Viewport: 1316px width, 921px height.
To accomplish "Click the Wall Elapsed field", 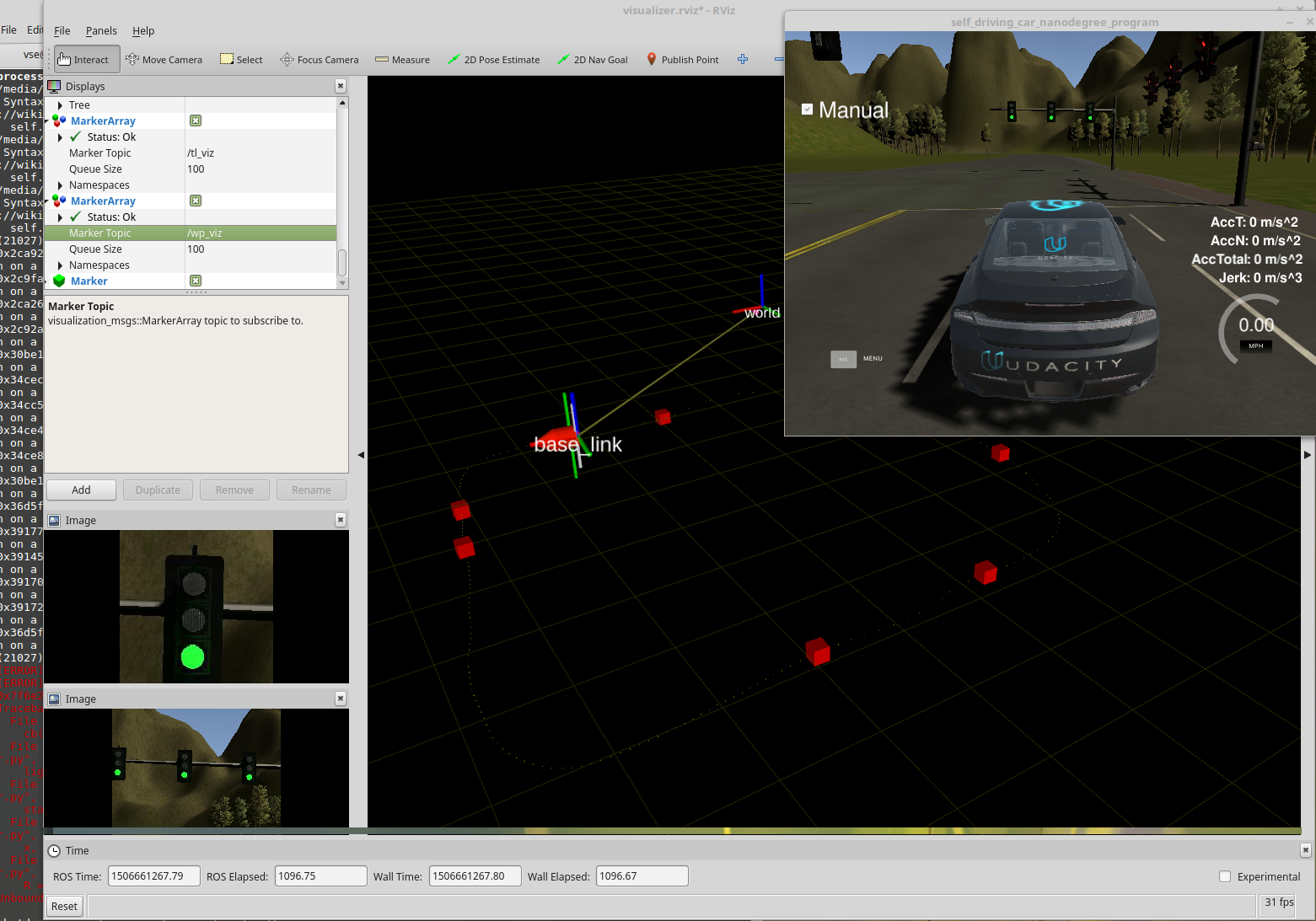I will coord(642,876).
